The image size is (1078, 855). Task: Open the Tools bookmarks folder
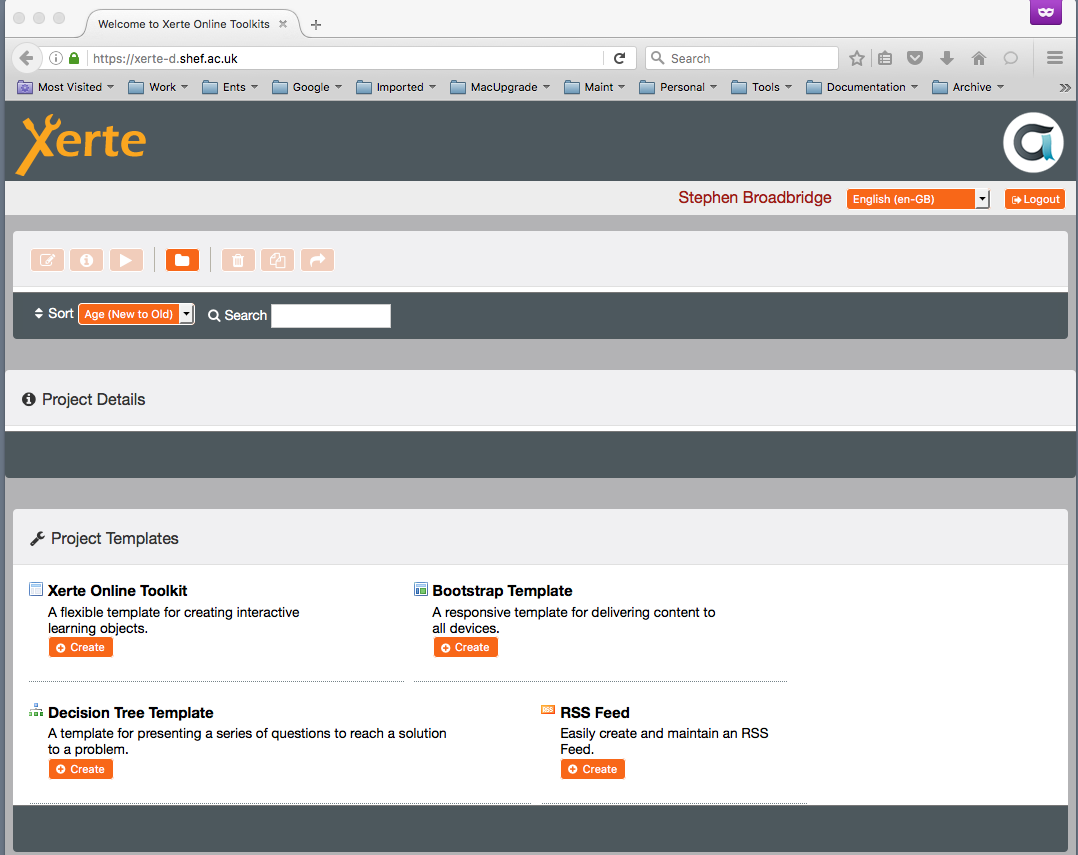(x=762, y=87)
